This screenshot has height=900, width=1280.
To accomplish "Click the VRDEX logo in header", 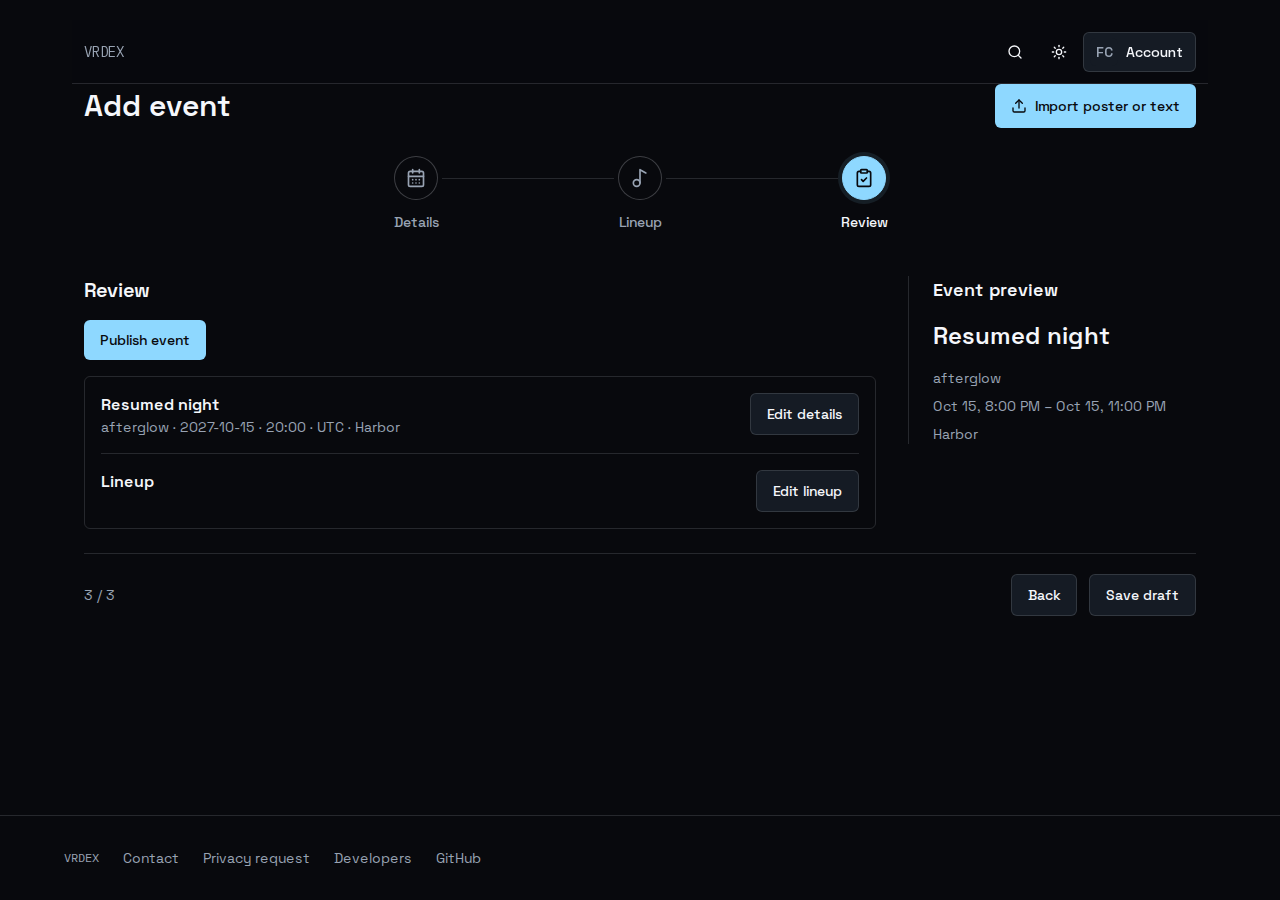I will 104,52.
